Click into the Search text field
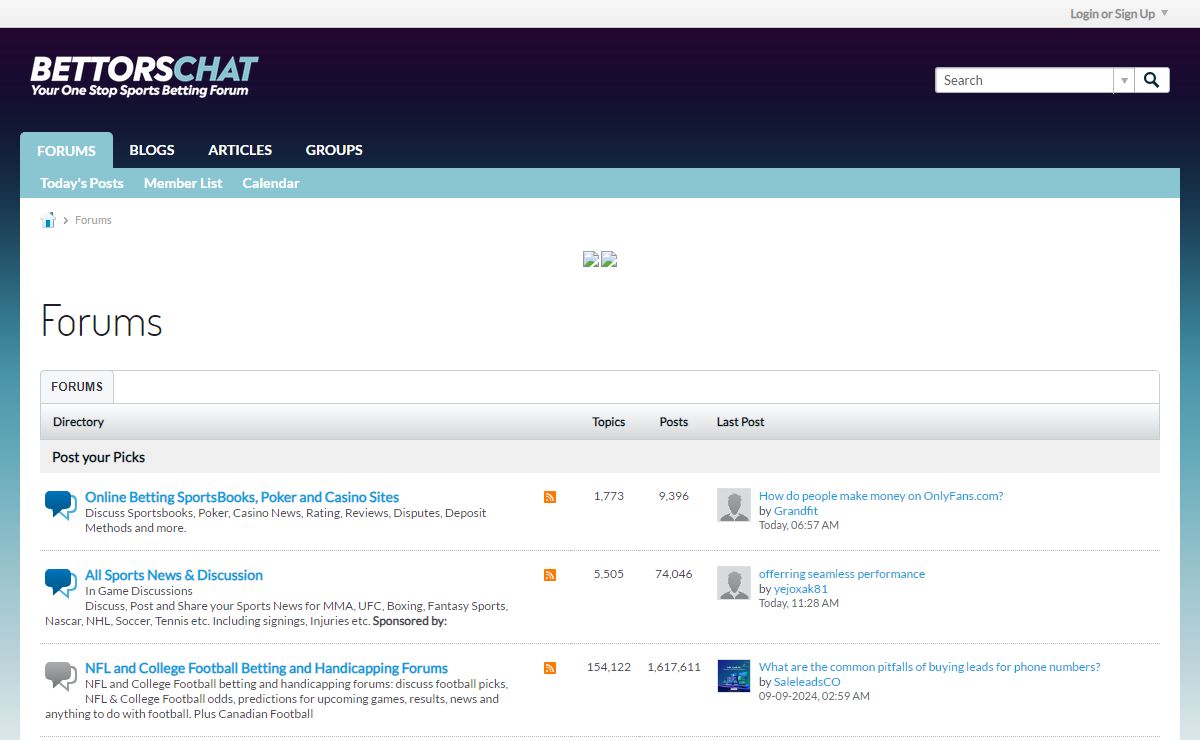1200x740 pixels. [1024, 80]
